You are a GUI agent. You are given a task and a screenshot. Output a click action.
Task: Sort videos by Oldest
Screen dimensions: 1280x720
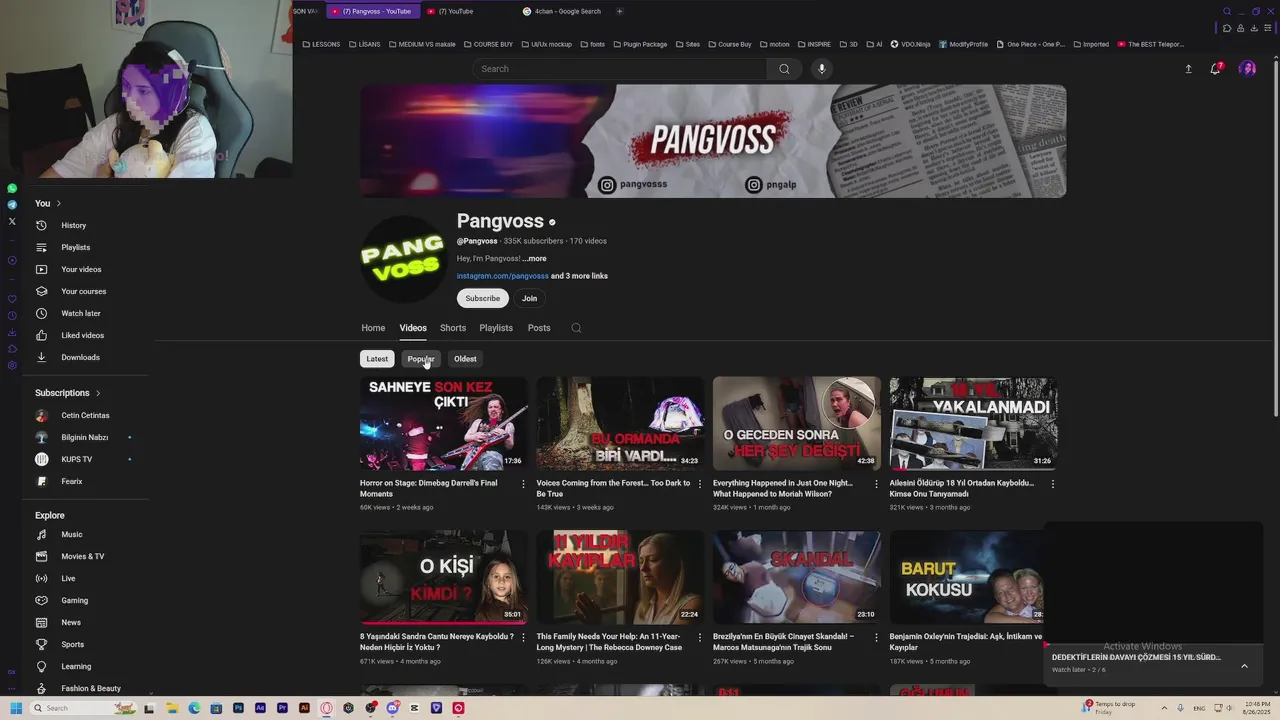coord(465,359)
